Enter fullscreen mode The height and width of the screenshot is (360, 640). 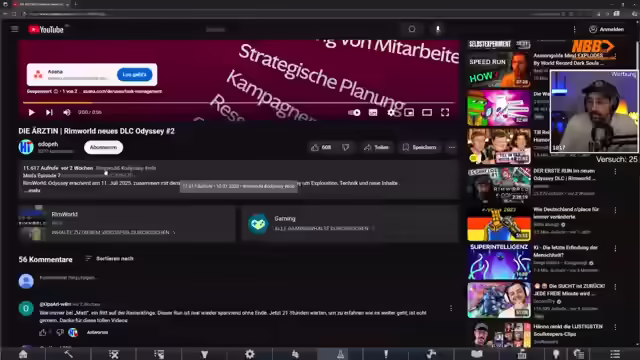(445, 112)
